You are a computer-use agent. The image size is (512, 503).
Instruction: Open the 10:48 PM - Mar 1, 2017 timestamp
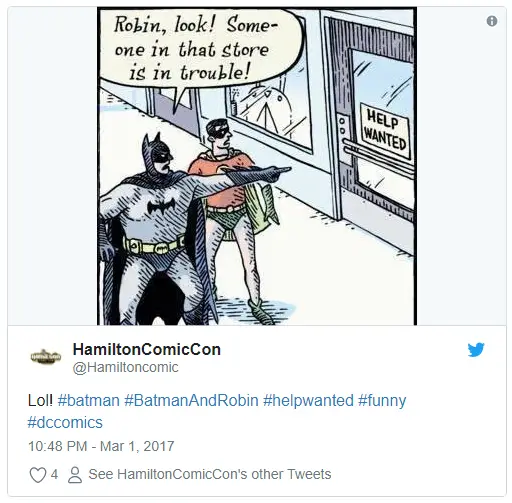pos(101,446)
